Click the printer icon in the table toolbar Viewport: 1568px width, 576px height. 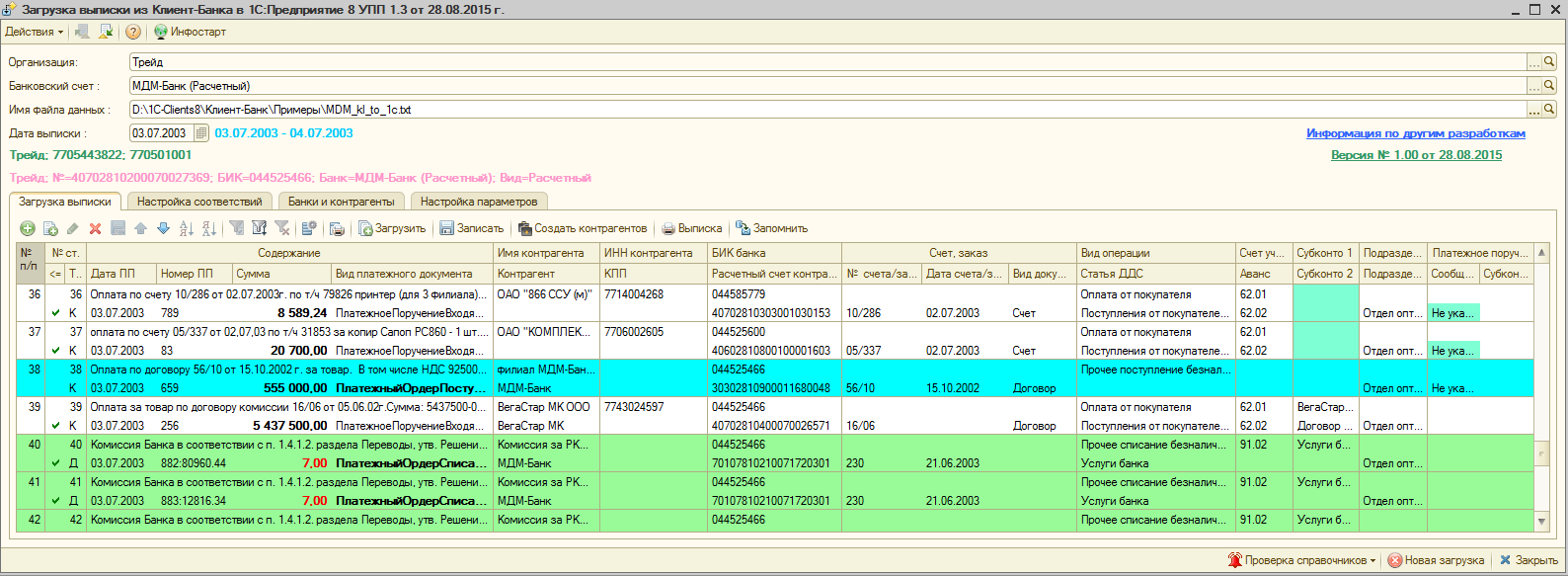click(337, 228)
